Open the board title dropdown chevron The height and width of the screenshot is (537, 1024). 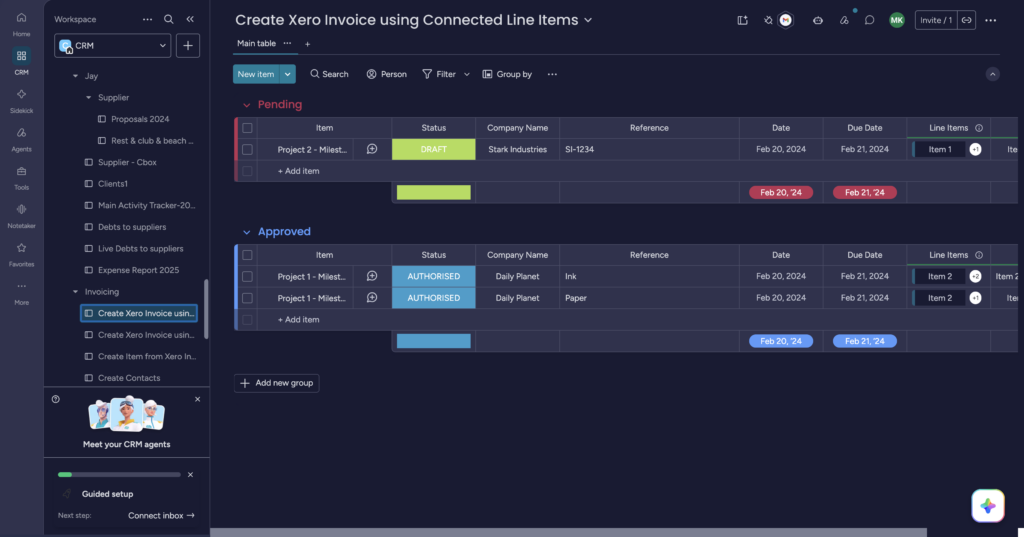(x=588, y=20)
